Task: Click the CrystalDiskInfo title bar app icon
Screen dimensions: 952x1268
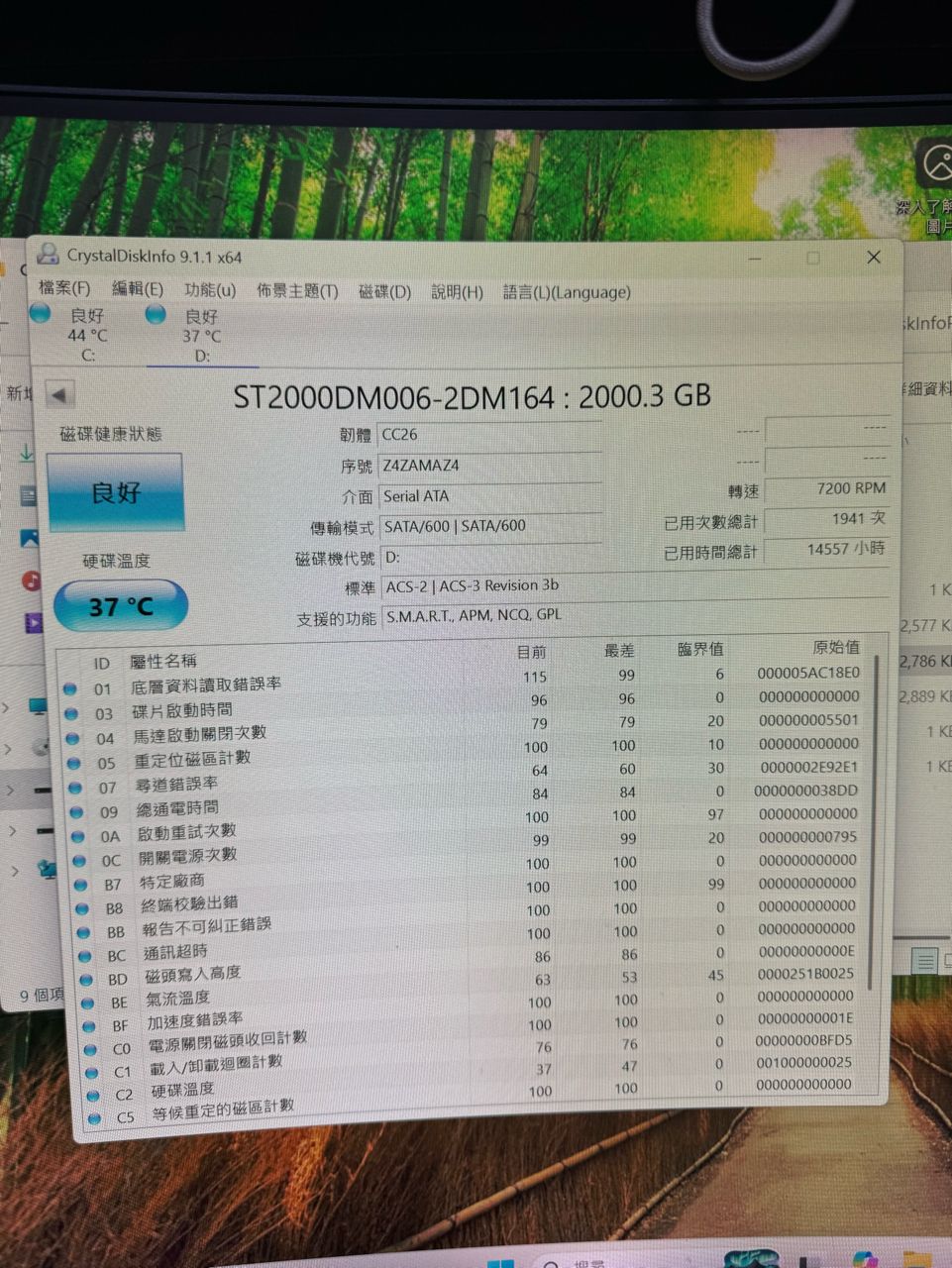Action: click(x=47, y=255)
